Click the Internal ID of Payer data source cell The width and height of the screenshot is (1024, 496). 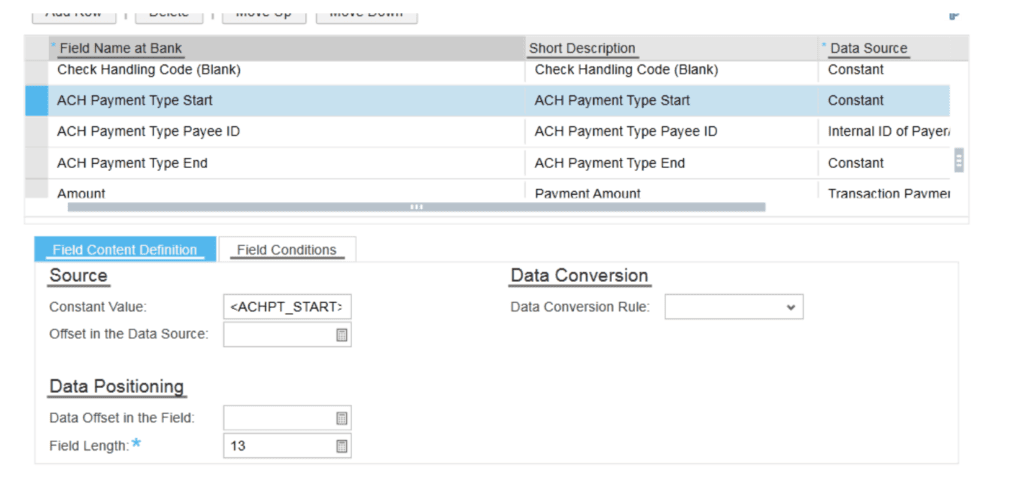[x=884, y=132]
